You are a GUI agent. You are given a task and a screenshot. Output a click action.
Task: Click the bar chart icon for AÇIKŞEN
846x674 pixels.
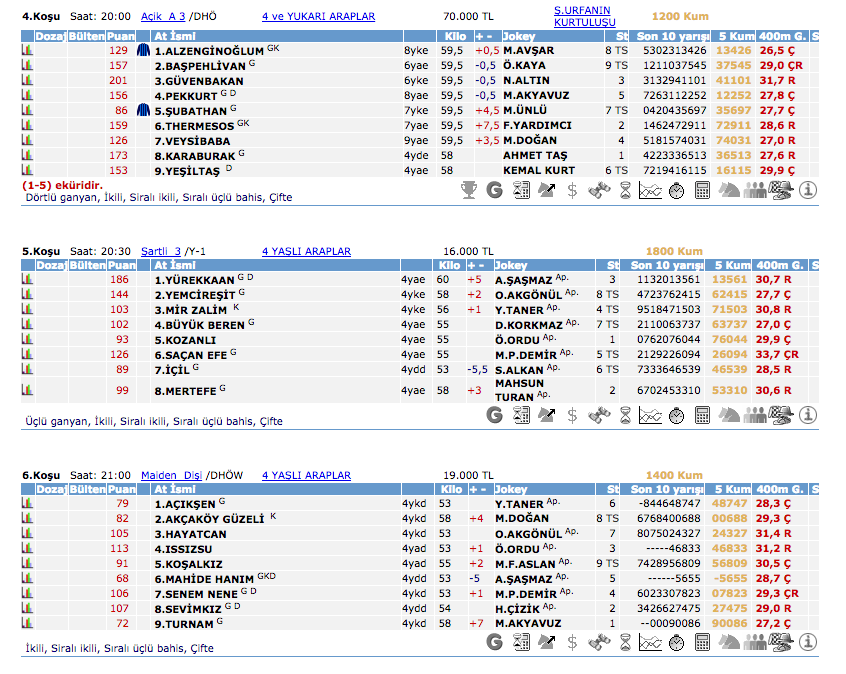[27, 504]
